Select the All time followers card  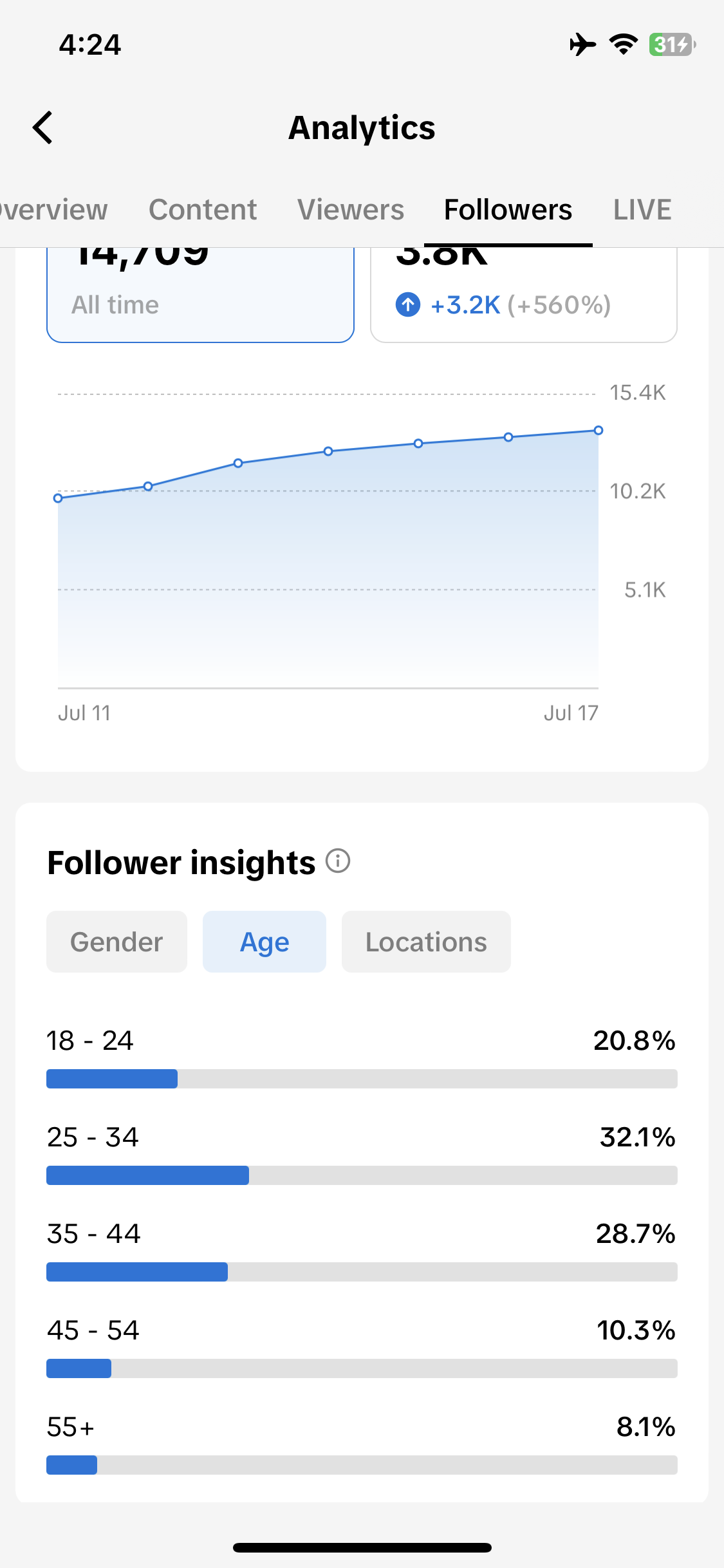[200, 295]
